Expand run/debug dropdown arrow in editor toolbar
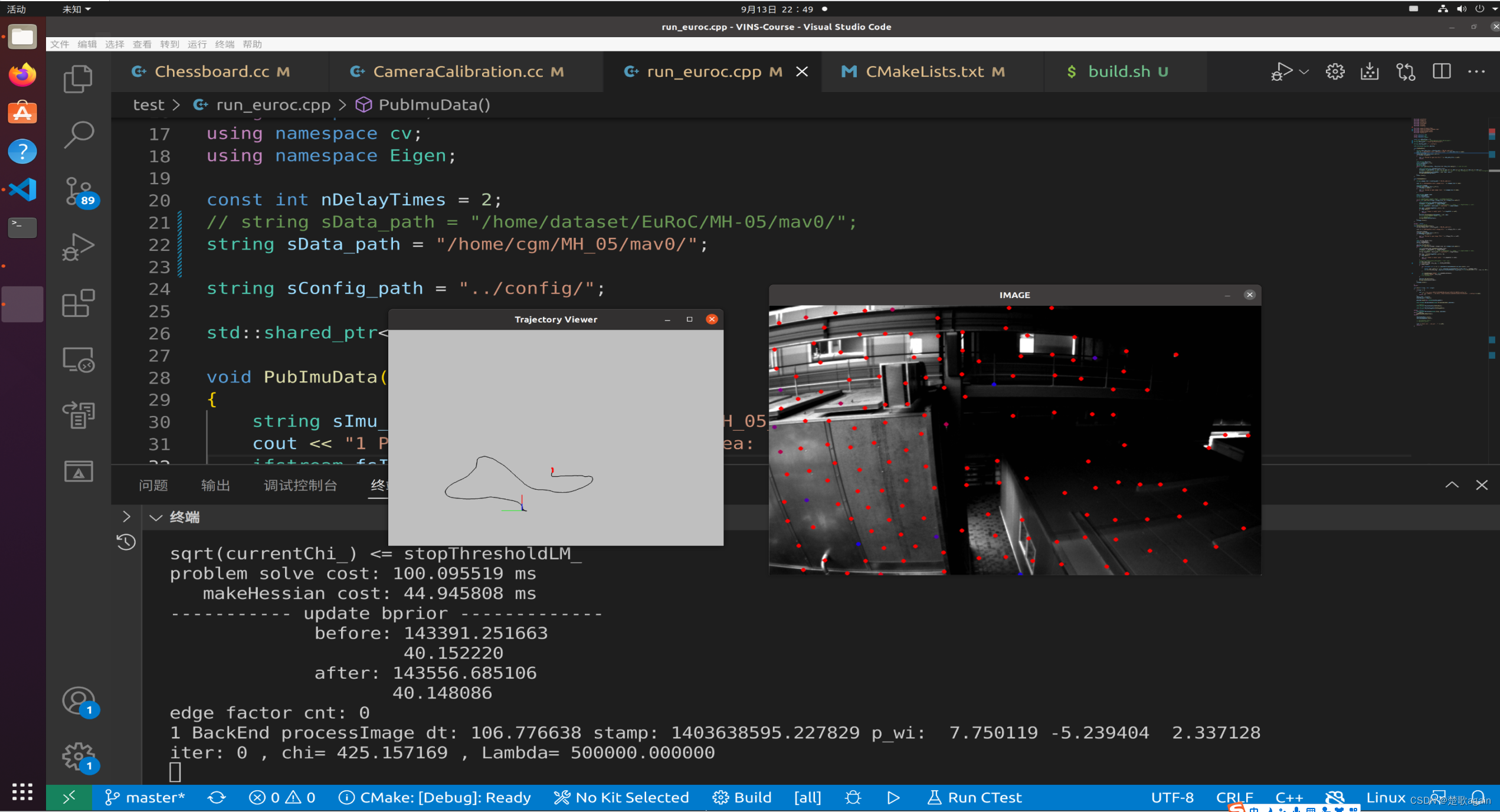The image size is (1500, 812). (x=1304, y=72)
